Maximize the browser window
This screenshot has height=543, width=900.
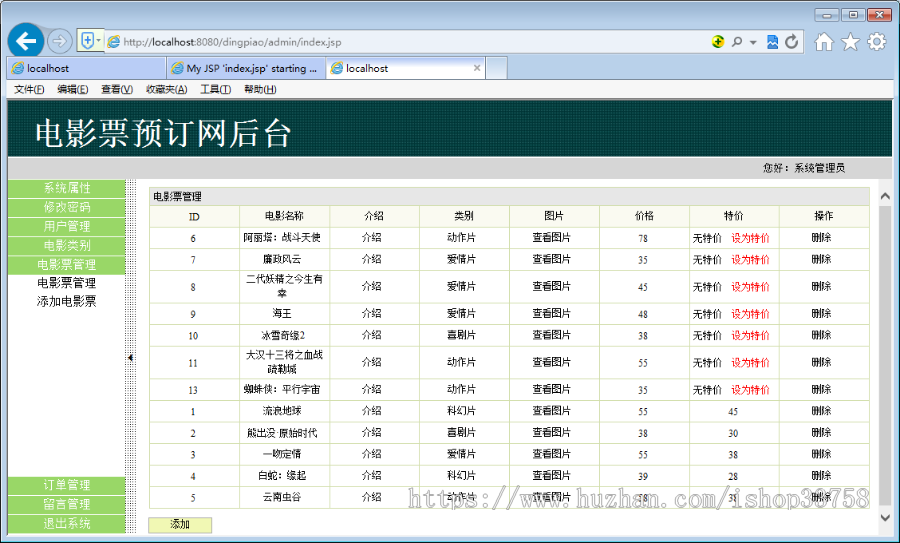pos(854,14)
